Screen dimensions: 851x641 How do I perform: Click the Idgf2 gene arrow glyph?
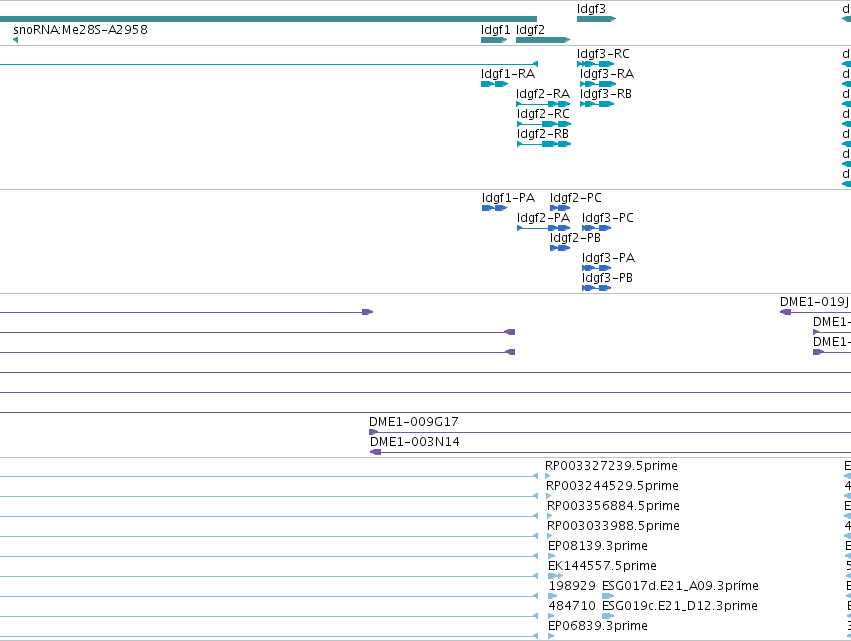pos(543,40)
